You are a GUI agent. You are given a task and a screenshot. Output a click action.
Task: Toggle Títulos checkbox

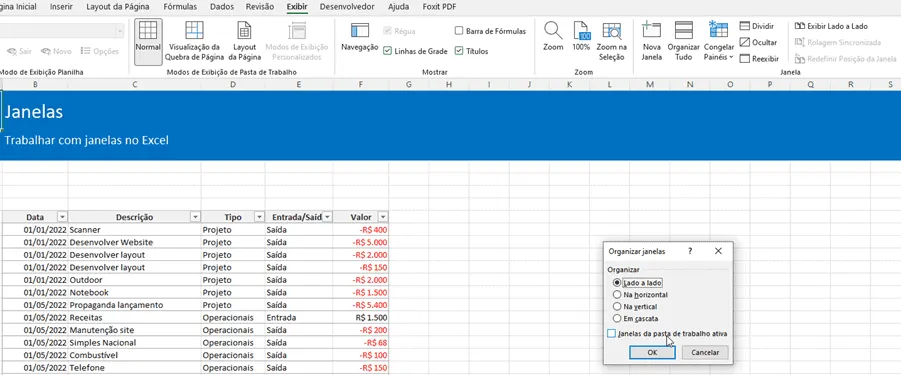pos(459,51)
